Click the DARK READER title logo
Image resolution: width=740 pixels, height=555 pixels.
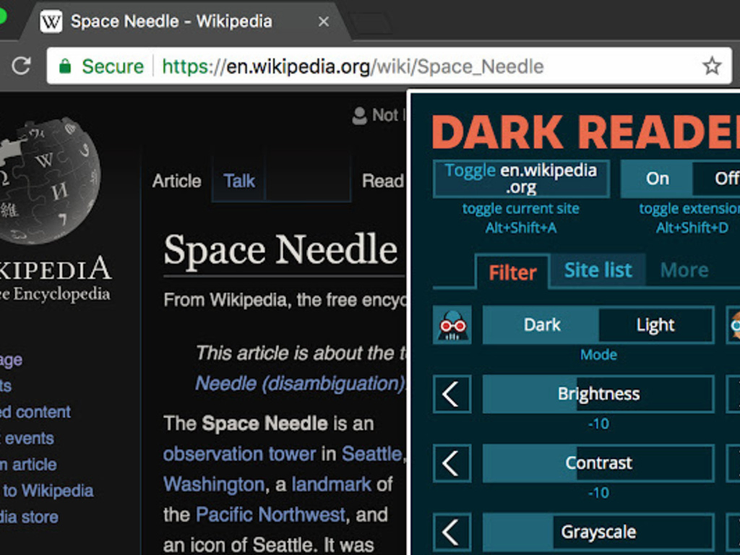pyautogui.click(x=586, y=132)
